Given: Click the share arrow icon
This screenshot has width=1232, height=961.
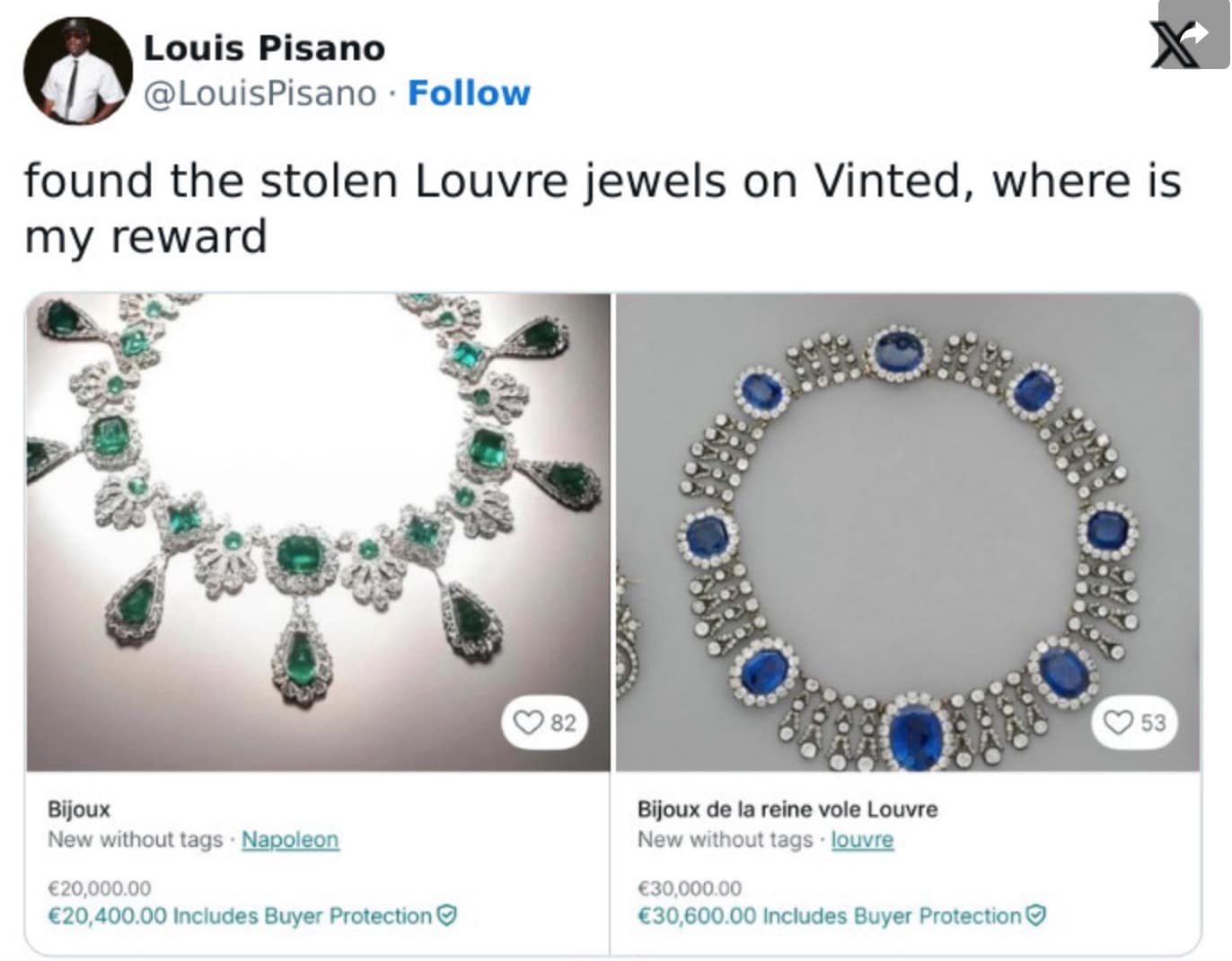Looking at the screenshot, I should click(x=1195, y=34).
